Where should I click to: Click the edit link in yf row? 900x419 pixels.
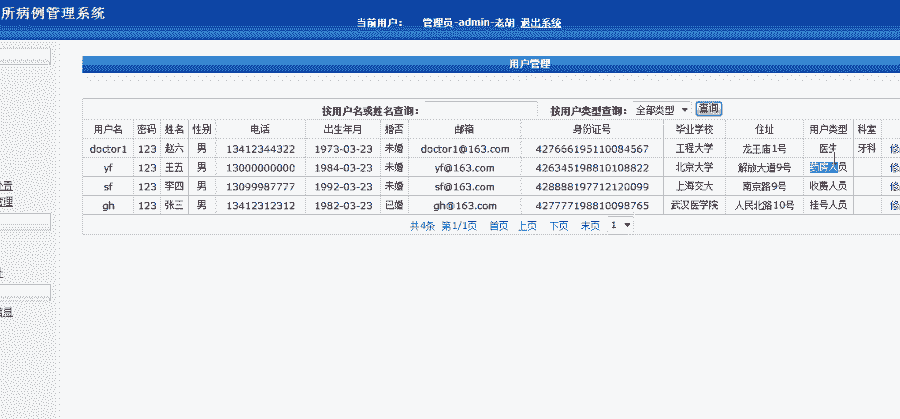[893, 168]
